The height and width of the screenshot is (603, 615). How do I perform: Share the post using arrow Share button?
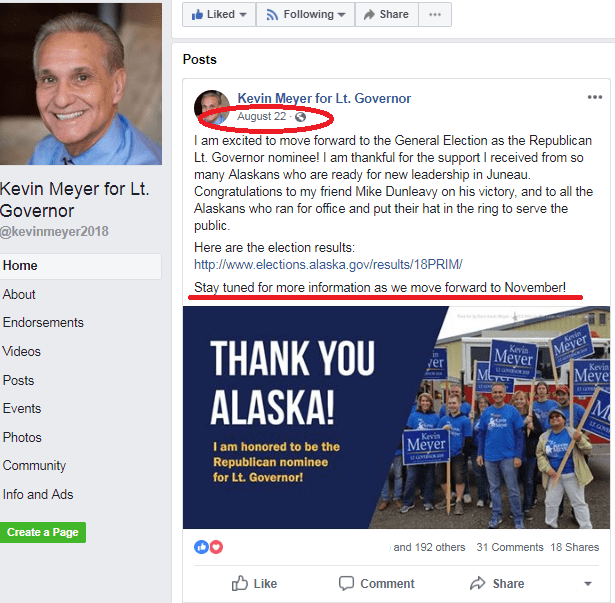(497, 583)
